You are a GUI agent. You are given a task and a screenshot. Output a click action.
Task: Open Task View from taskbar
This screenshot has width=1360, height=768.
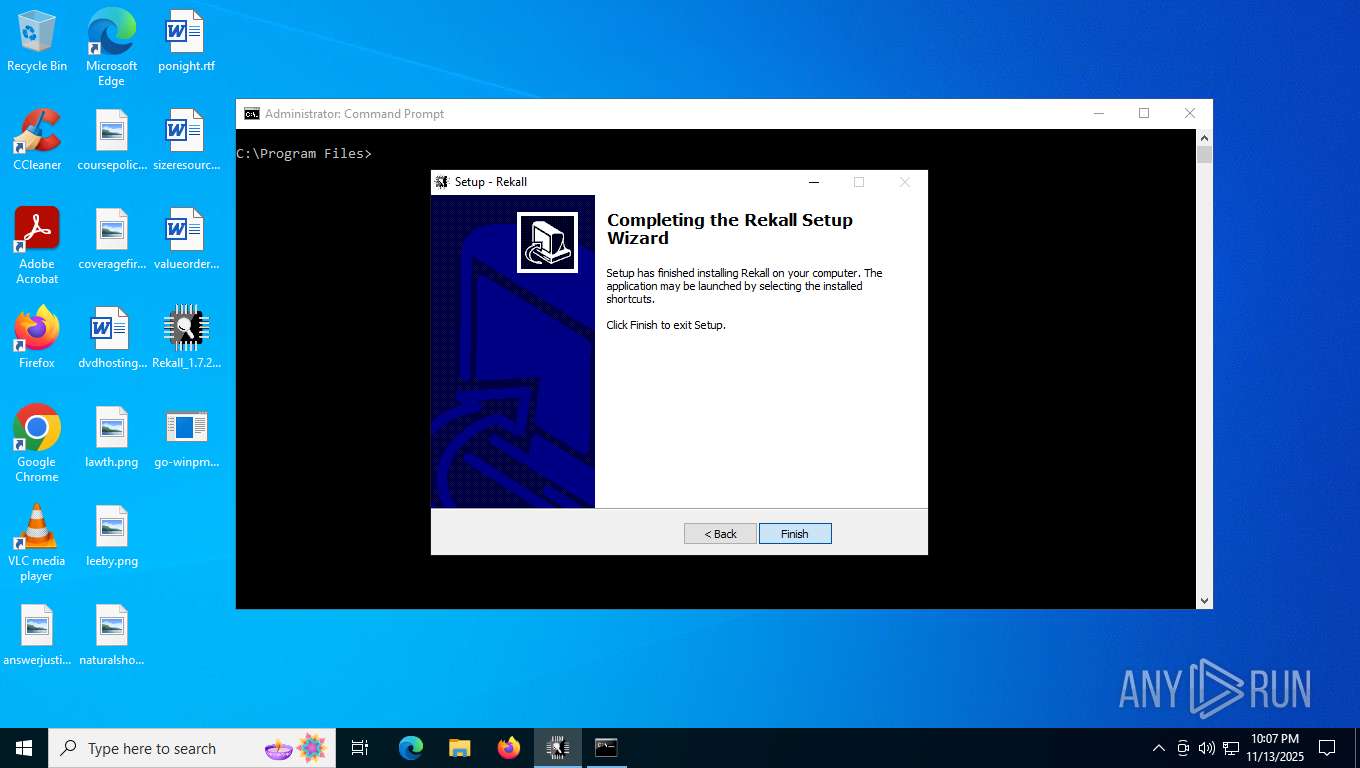(360, 748)
